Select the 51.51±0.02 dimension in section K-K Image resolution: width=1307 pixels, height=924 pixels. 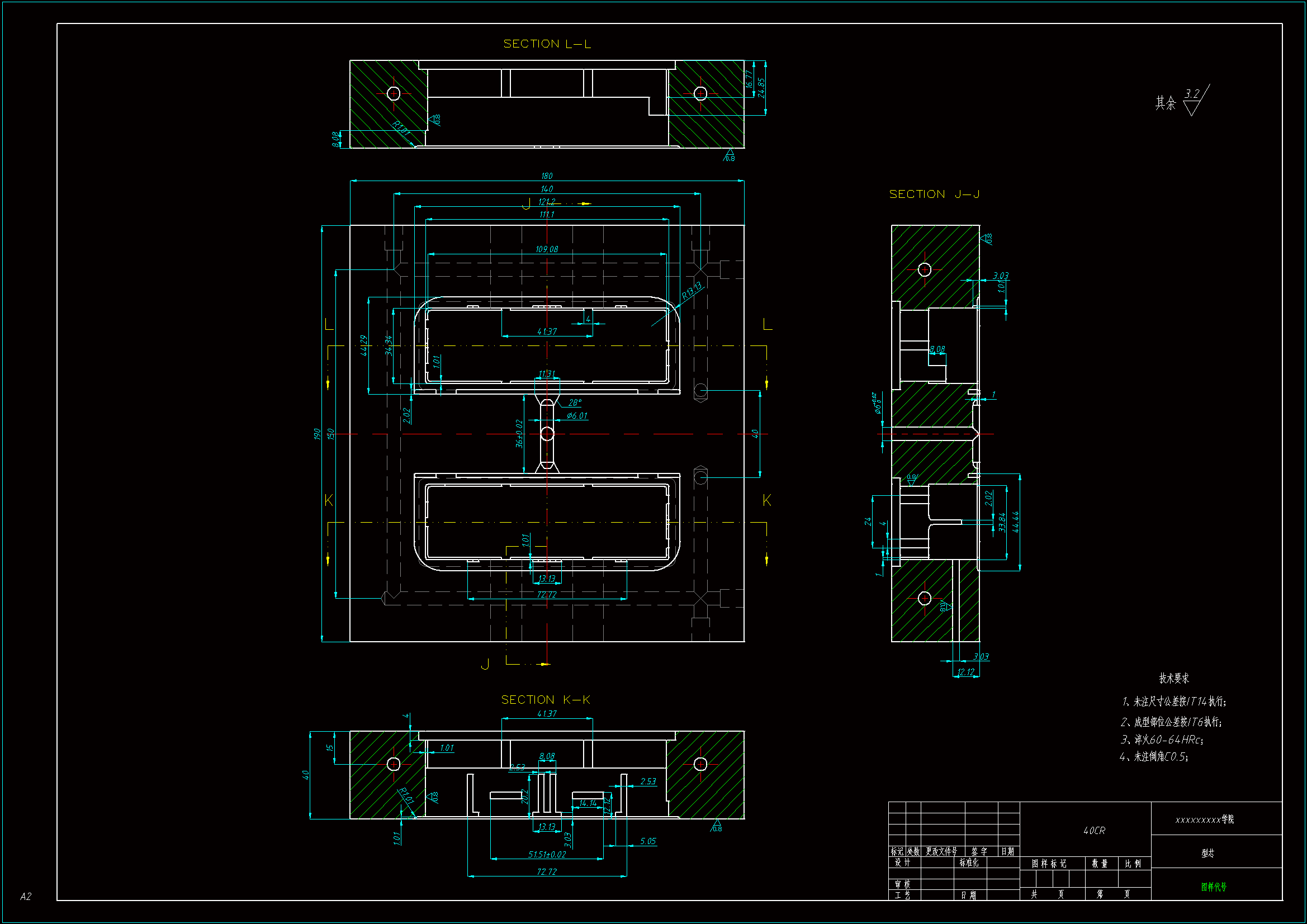547,854
